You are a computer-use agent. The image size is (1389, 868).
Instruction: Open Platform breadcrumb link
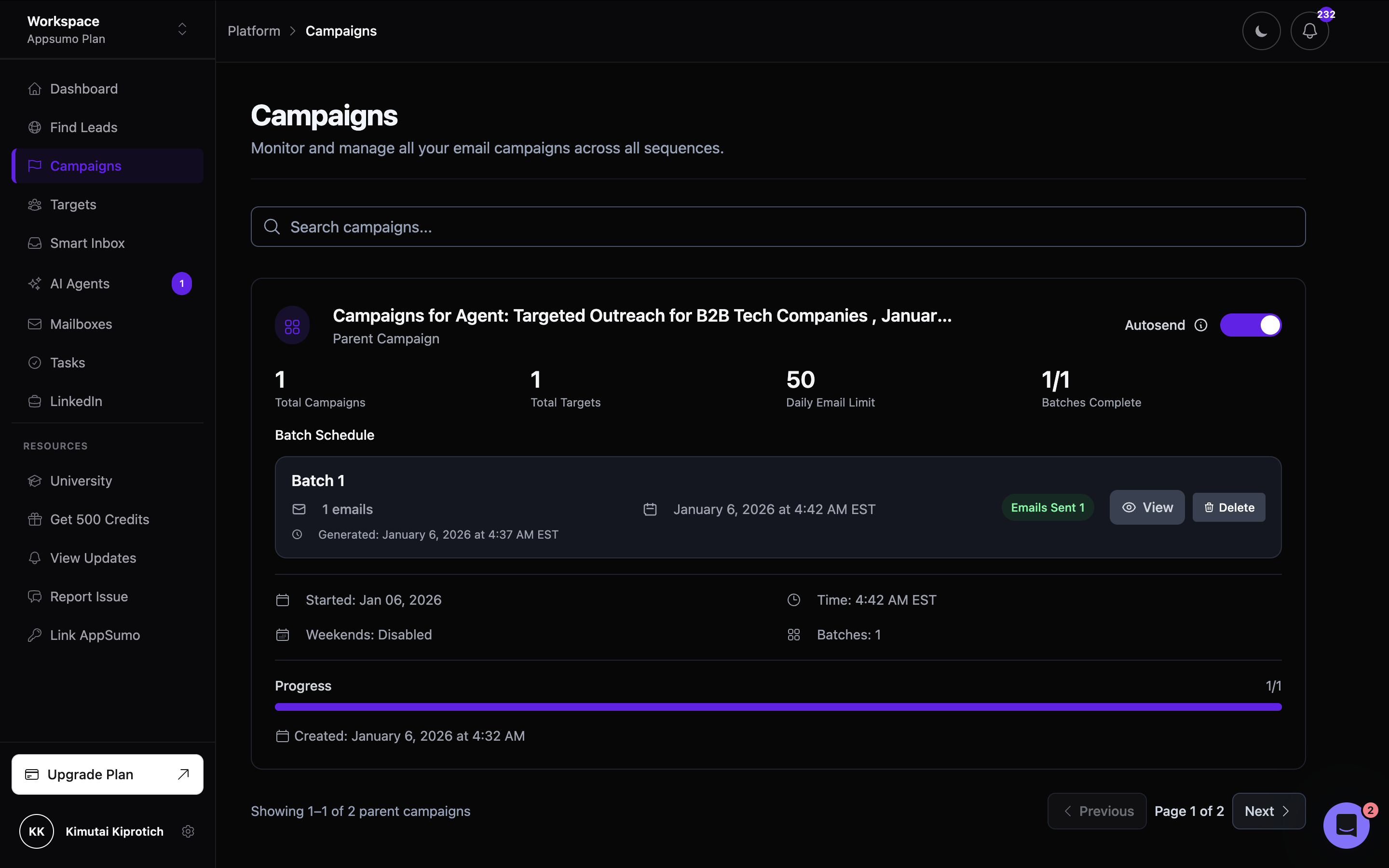(x=254, y=30)
